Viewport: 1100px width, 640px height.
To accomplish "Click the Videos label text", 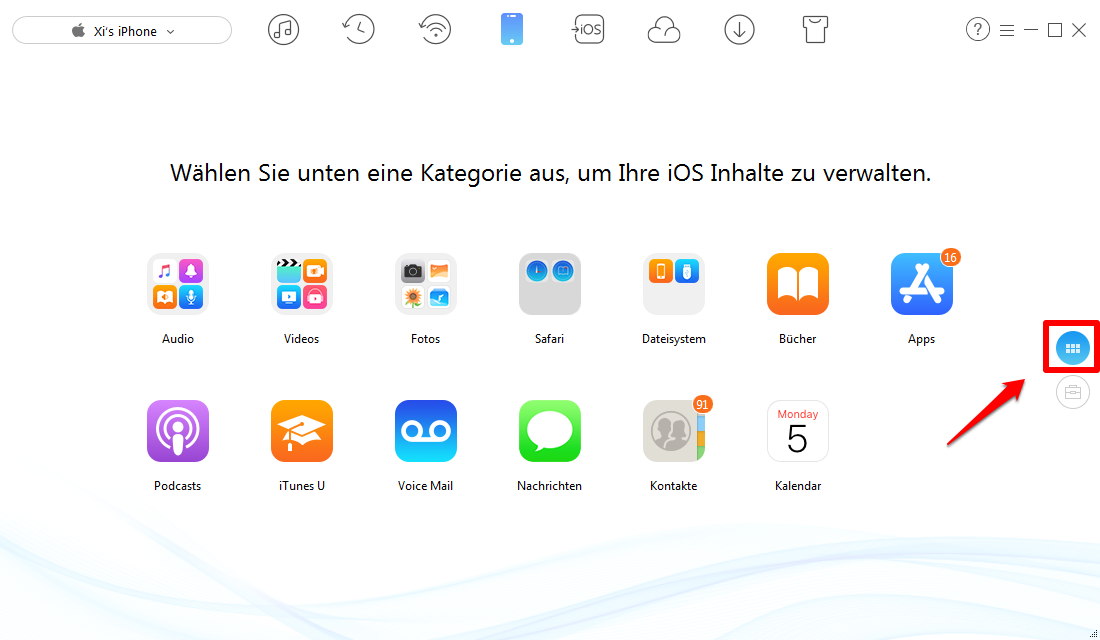I will click(x=302, y=339).
